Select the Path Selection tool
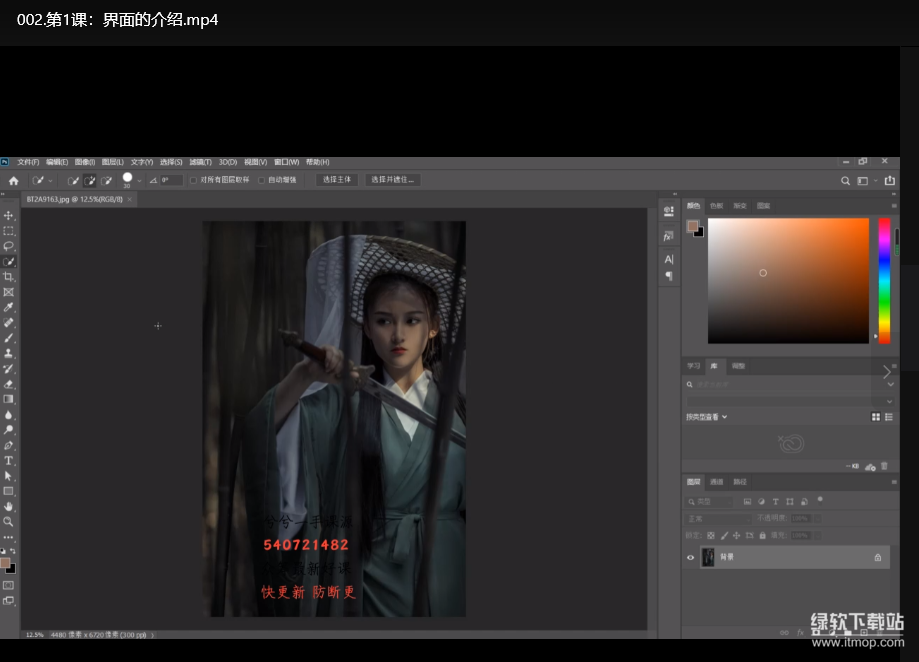The image size is (919, 662). pos(8,476)
